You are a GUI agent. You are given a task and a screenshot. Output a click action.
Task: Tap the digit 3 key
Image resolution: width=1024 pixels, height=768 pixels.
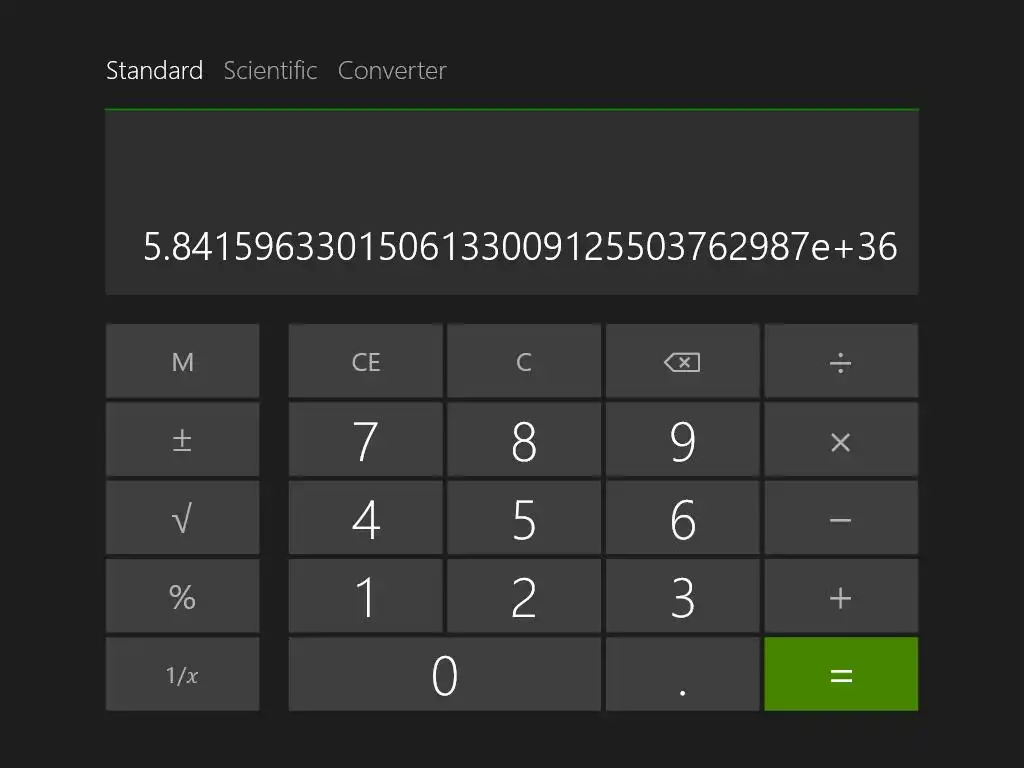[x=682, y=596]
